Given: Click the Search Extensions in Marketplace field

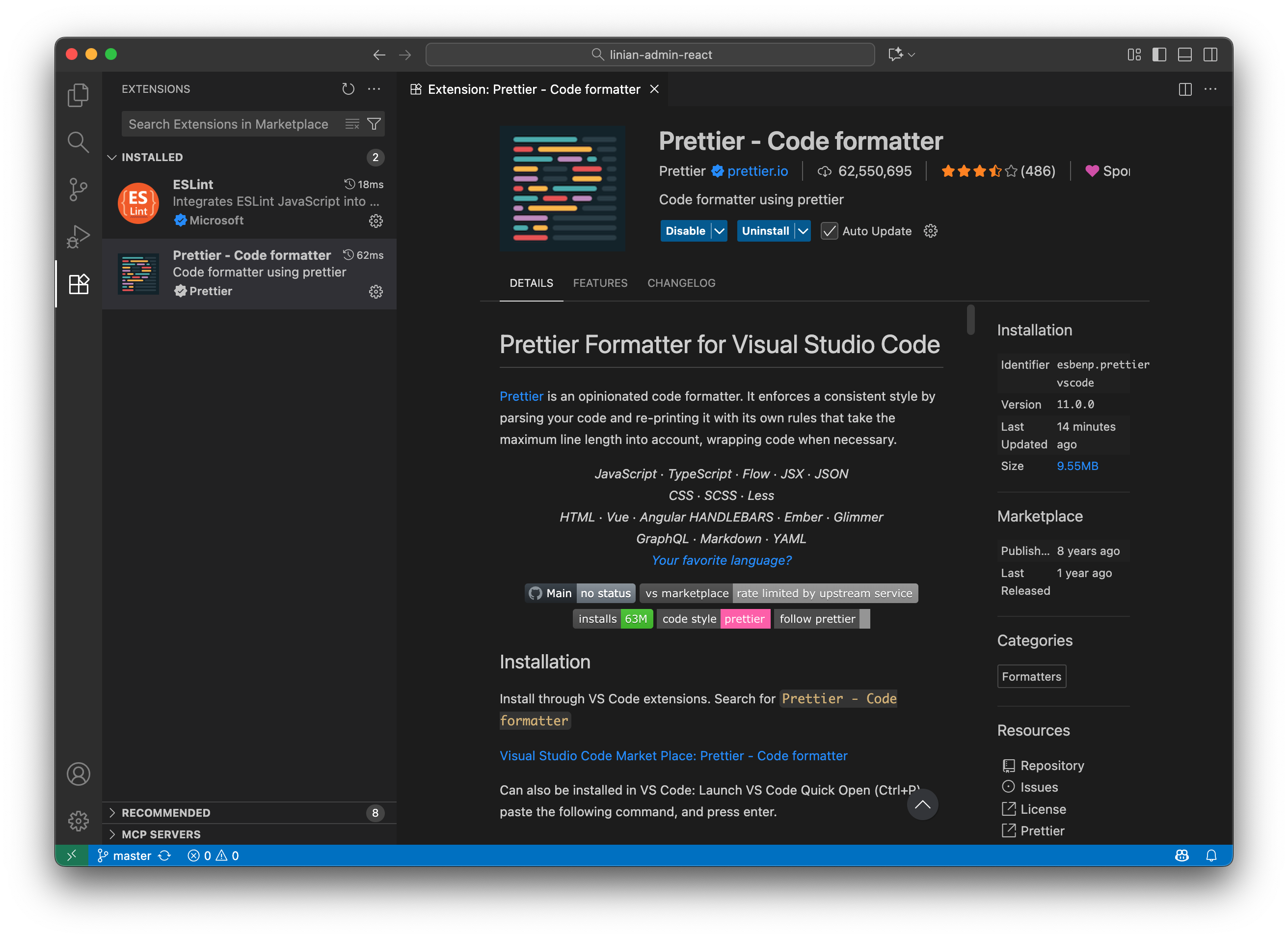Looking at the screenshot, I should coord(228,123).
